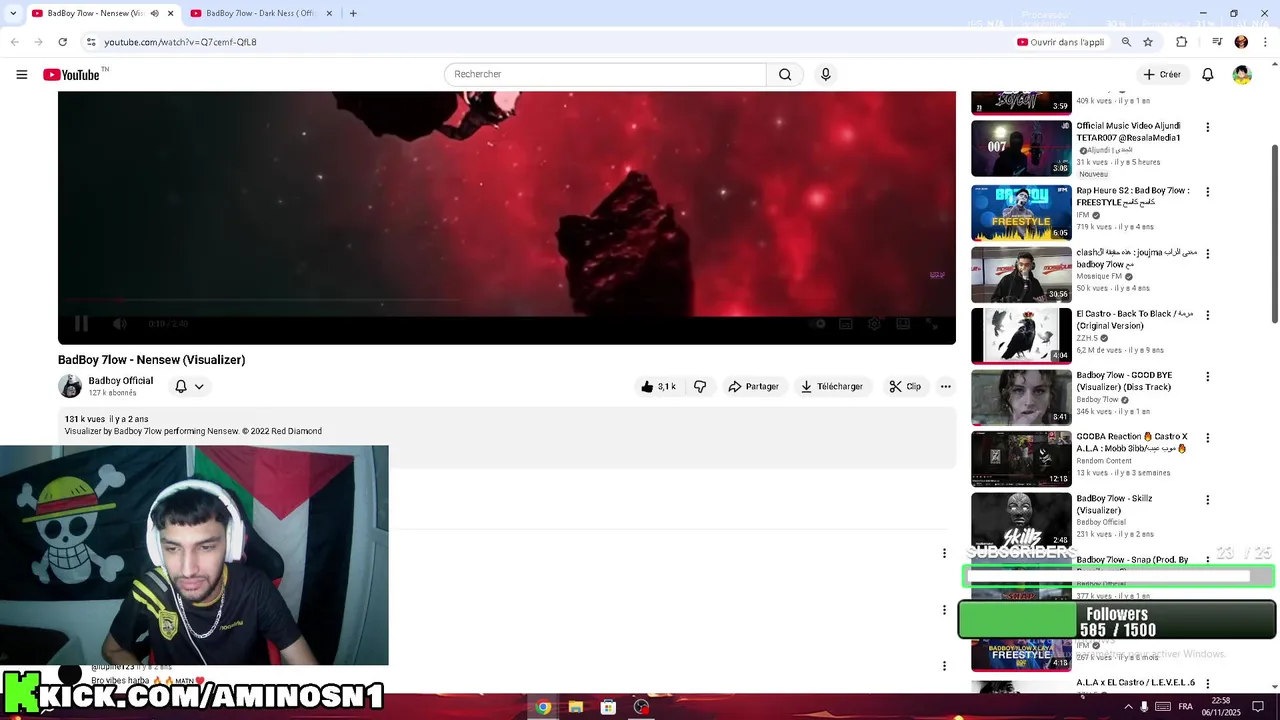Open options for Rap Heure S2 video
The width and height of the screenshot is (1280, 720).
(1207, 192)
